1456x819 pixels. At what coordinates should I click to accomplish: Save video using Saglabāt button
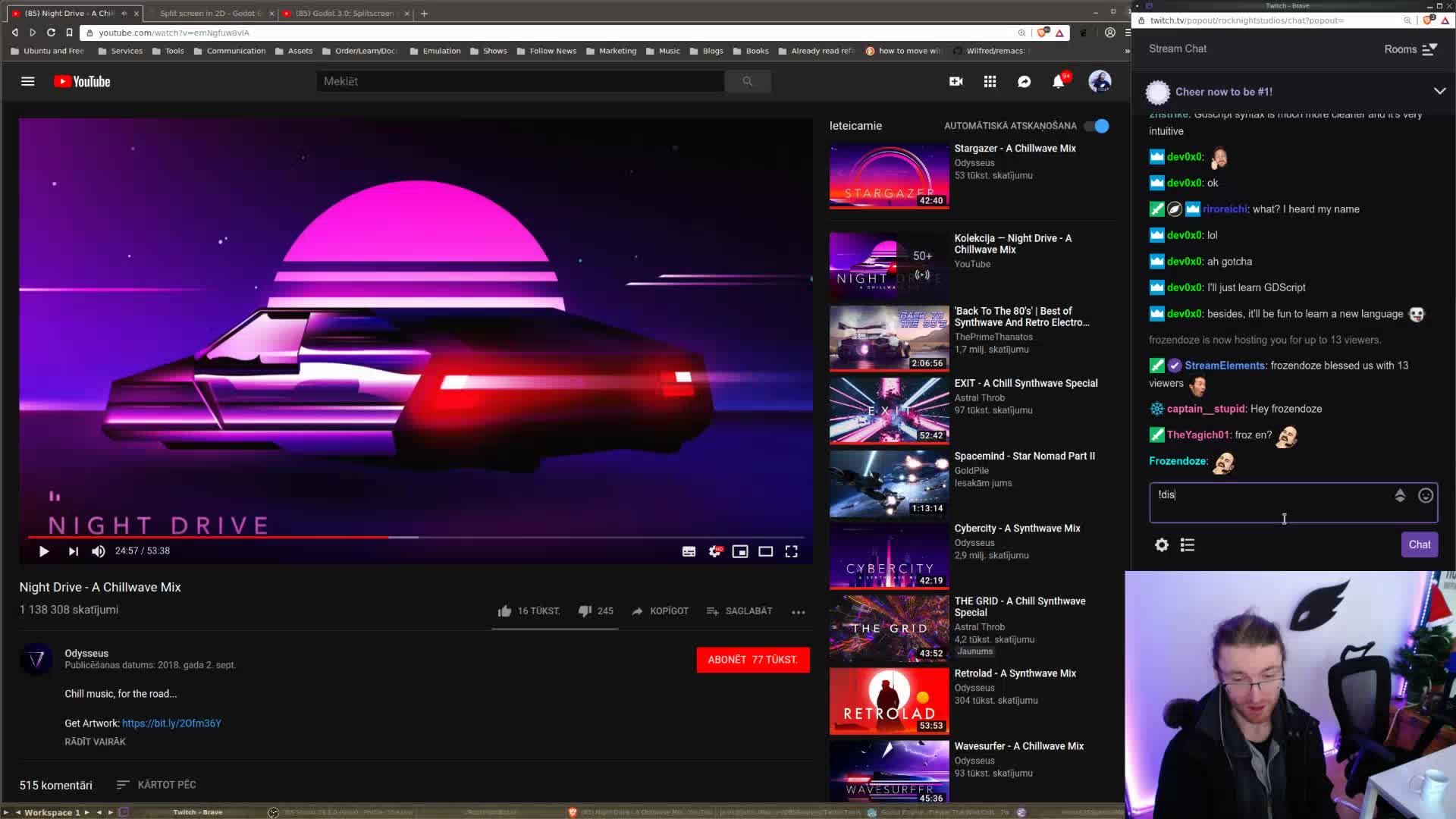pos(739,611)
